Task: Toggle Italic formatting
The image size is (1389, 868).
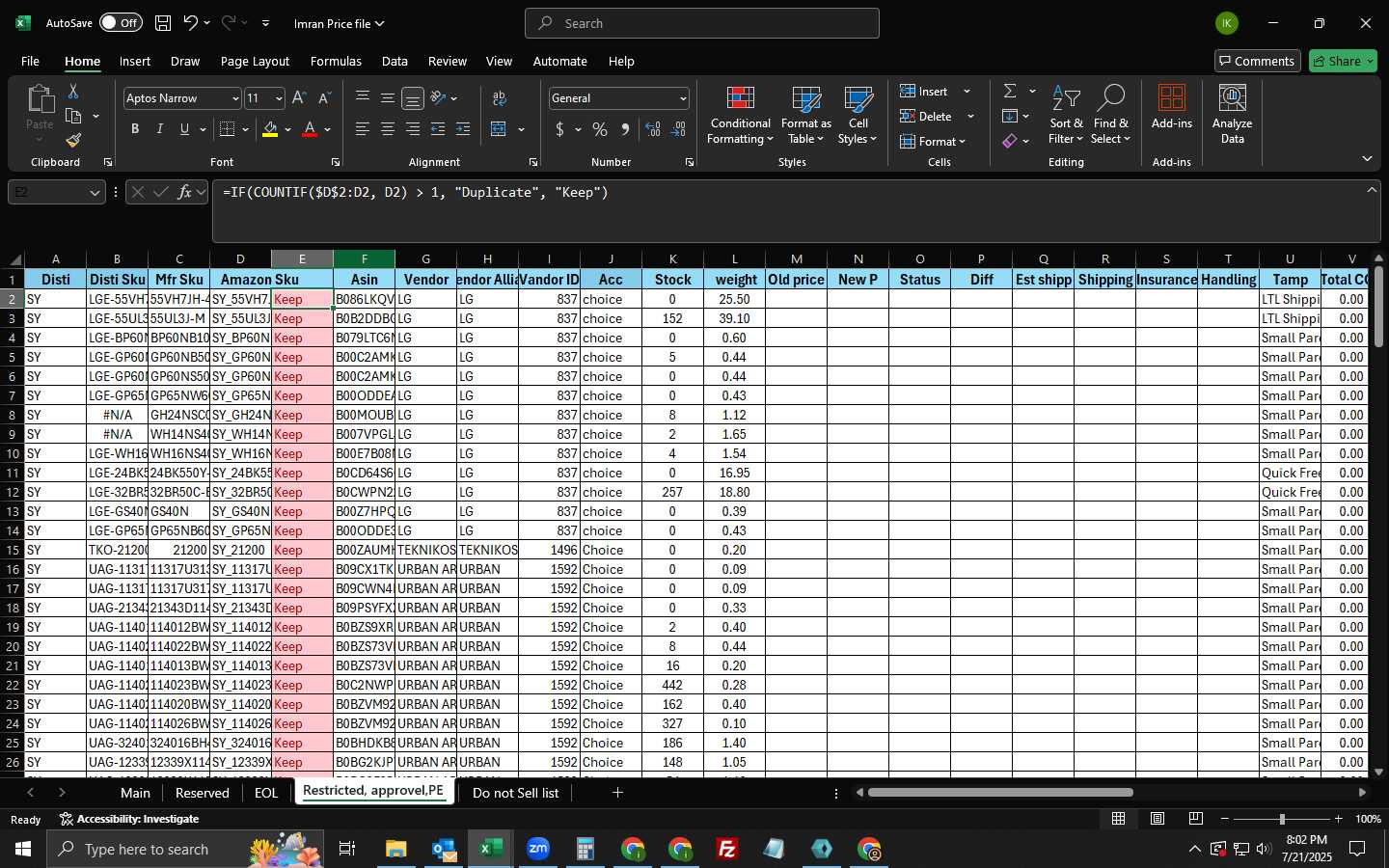Action: click(x=160, y=129)
